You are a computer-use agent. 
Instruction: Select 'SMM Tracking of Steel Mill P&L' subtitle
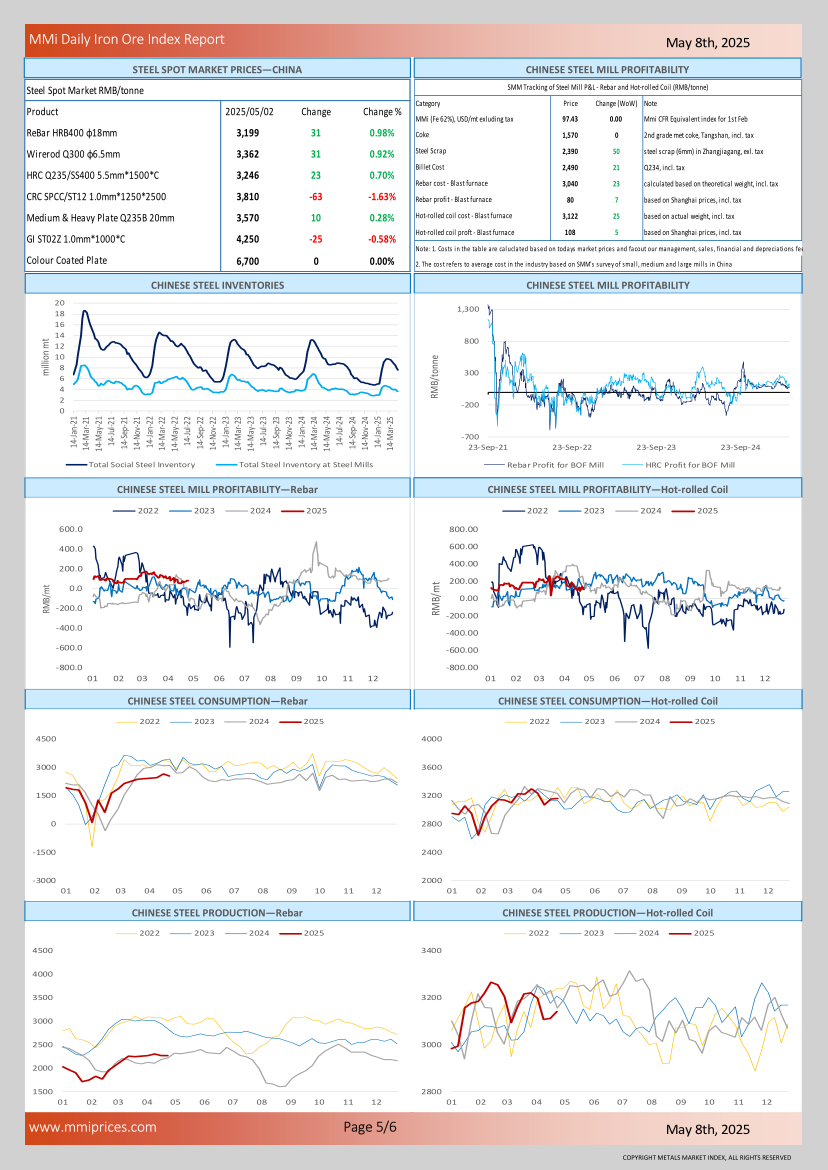(x=607, y=87)
